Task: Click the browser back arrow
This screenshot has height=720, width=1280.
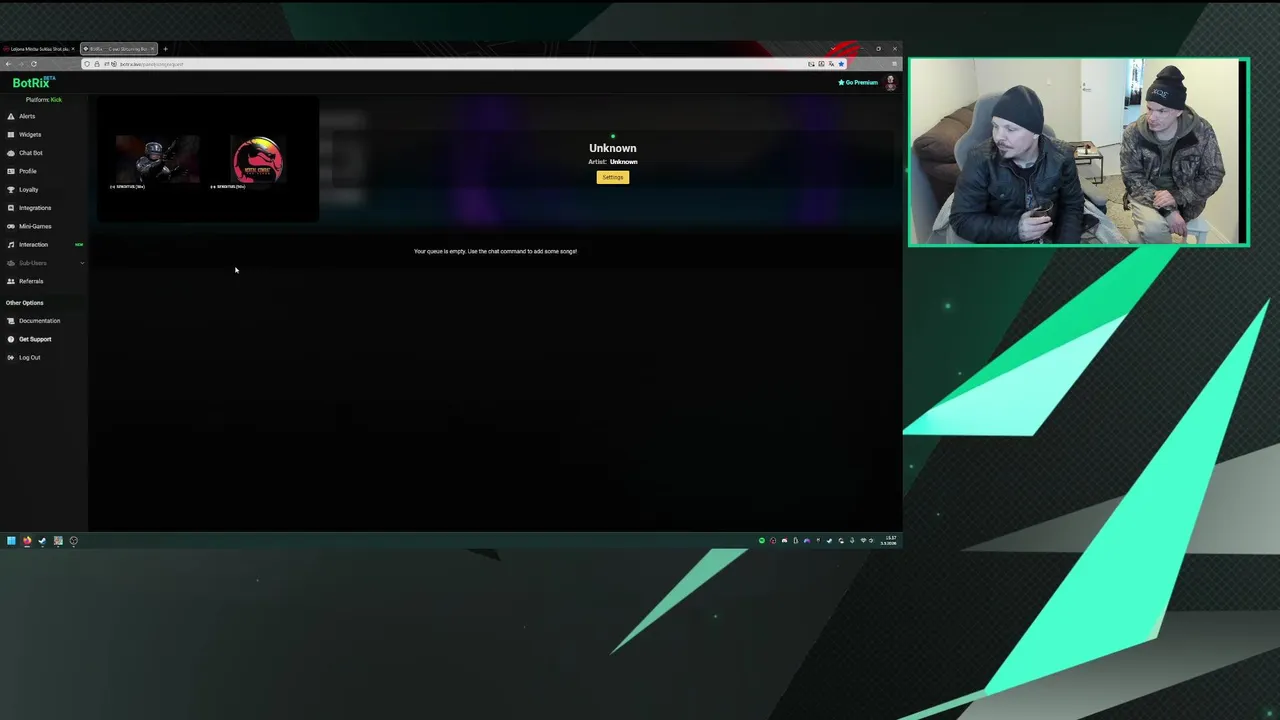Action: coord(8,64)
